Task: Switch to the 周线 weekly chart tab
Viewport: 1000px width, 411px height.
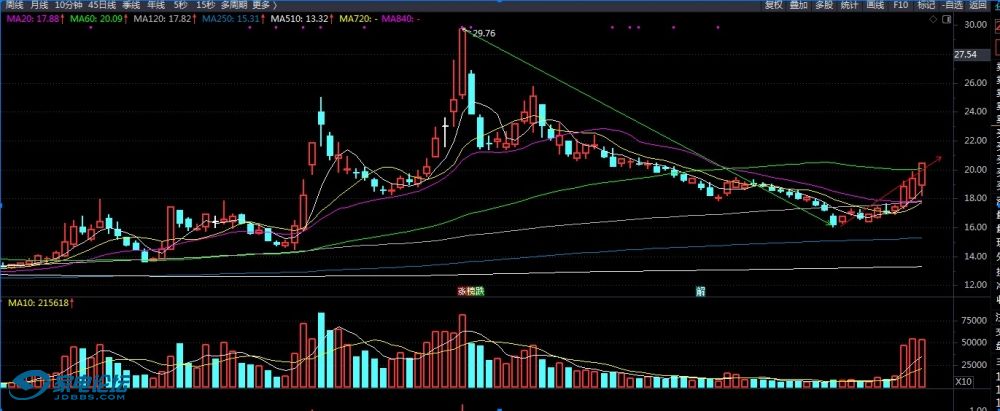Action: coord(14,5)
